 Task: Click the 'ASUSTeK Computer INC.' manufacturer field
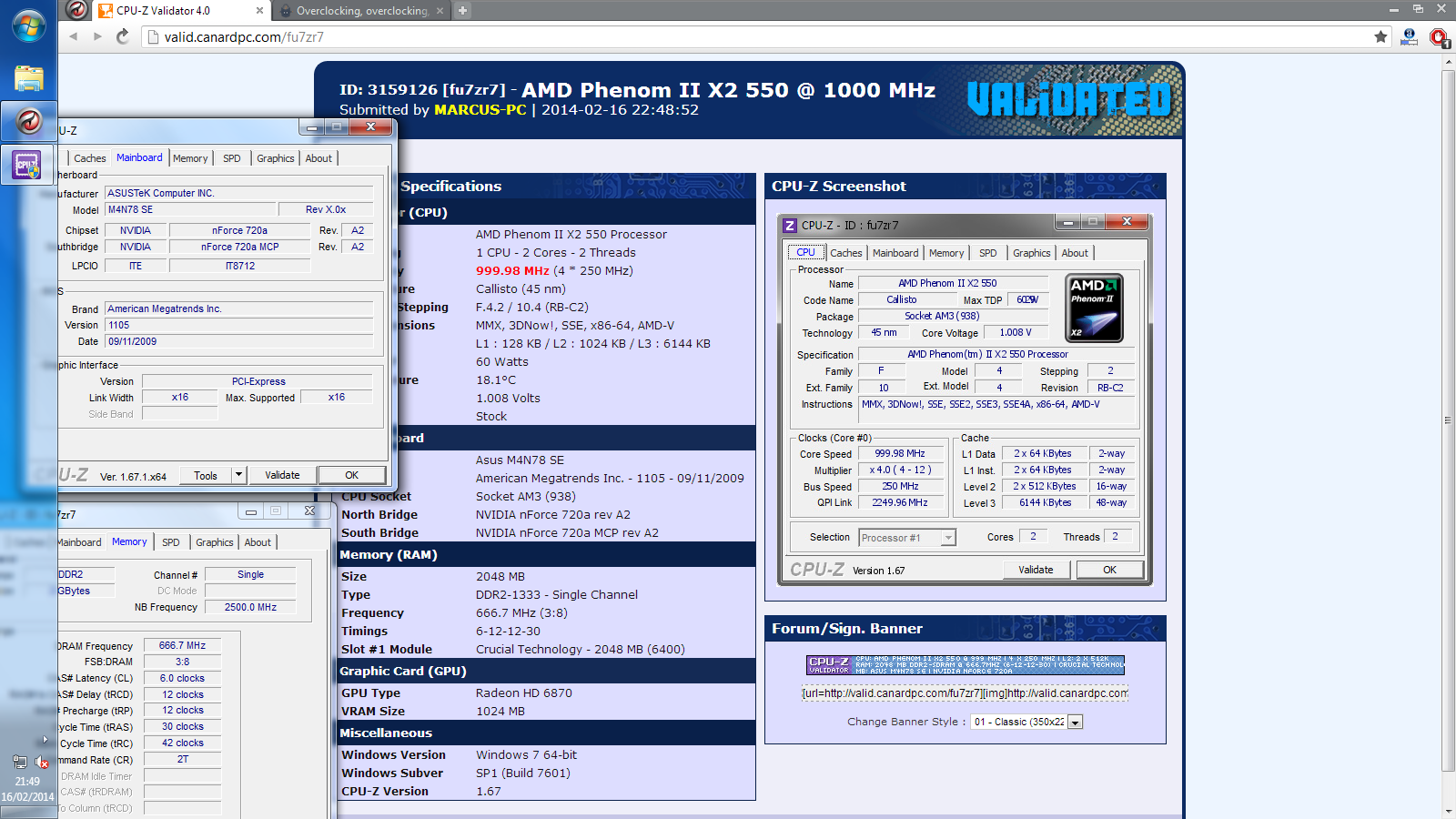pyautogui.click(x=239, y=193)
